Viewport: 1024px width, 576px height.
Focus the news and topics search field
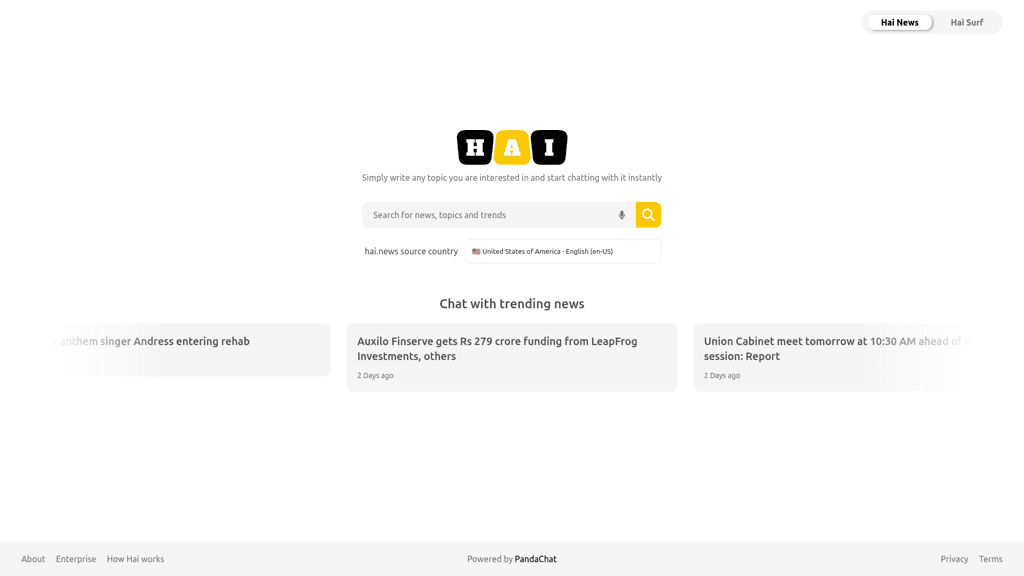[x=490, y=215]
